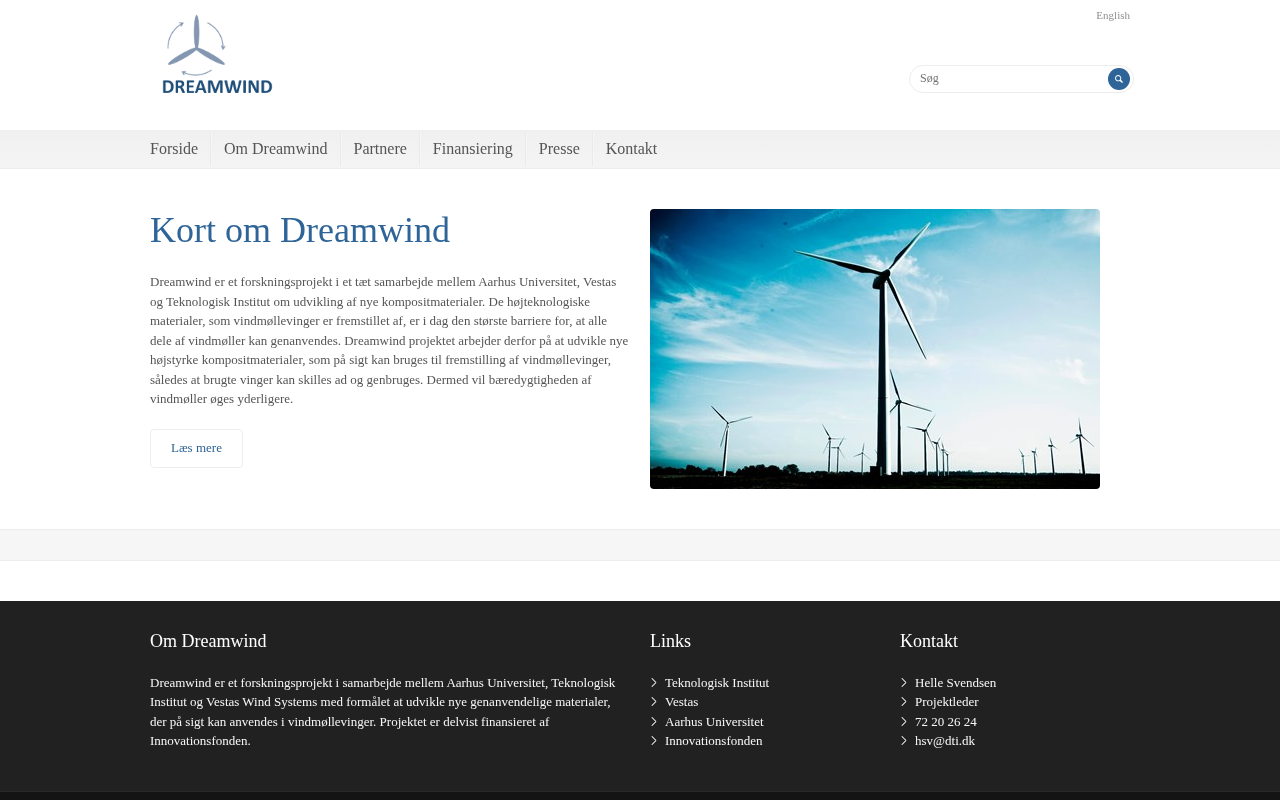
Task: Open the Forside menu item
Action: coord(174,149)
